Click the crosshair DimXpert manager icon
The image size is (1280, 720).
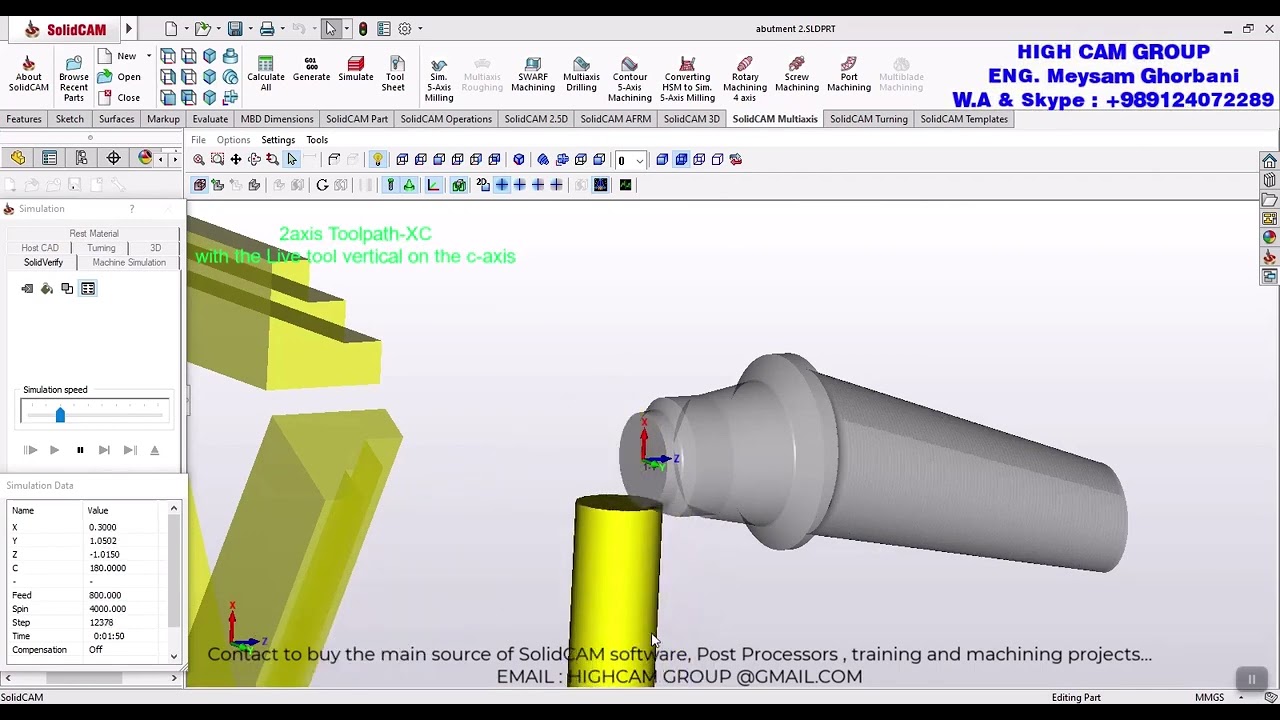pos(113,158)
